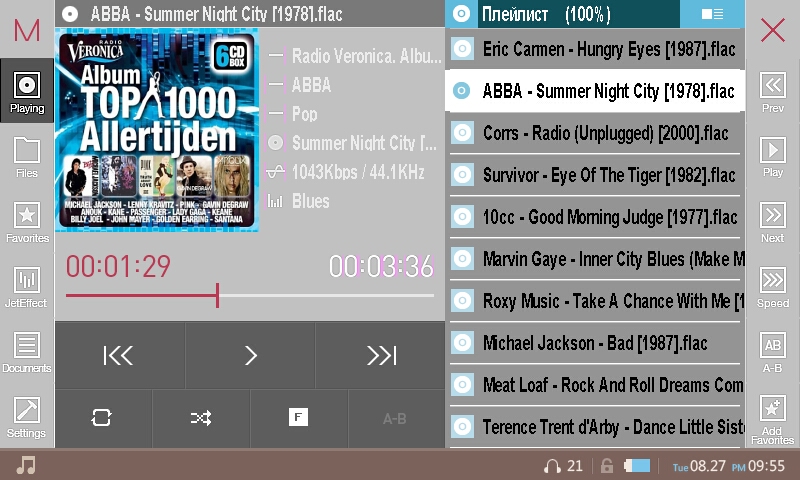The width and height of the screenshot is (800, 480).
Task: Click disc icon beside Eric Carmen track
Action: pos(462,49)
